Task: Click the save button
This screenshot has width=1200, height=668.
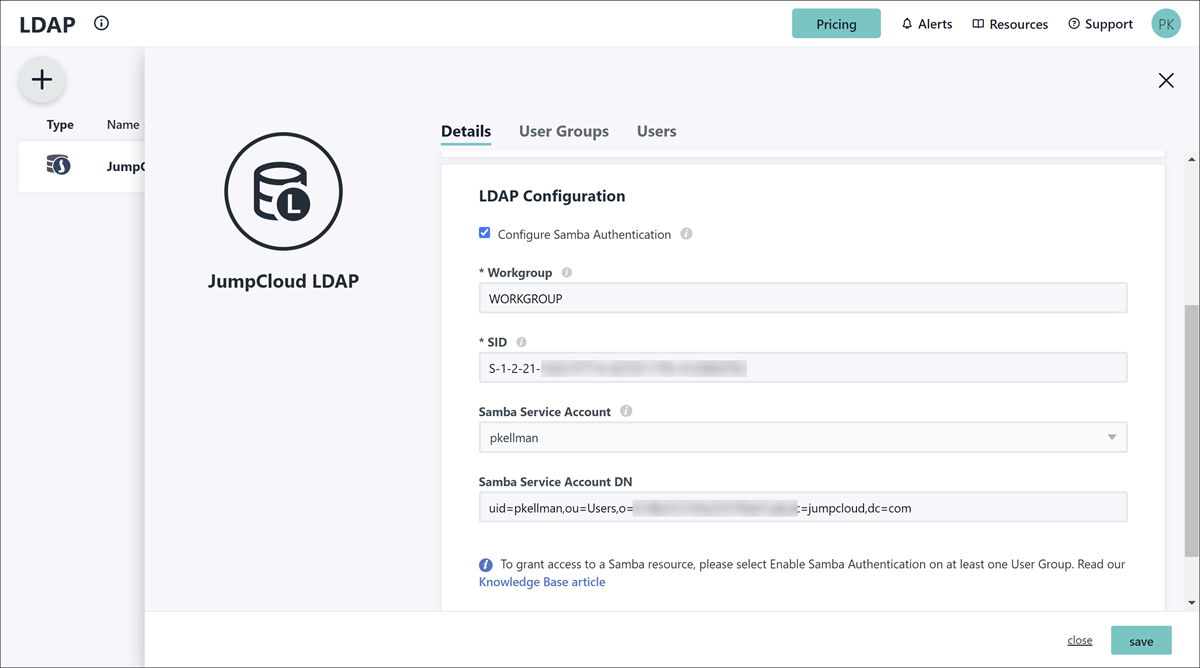Action: coord(1140,641)
